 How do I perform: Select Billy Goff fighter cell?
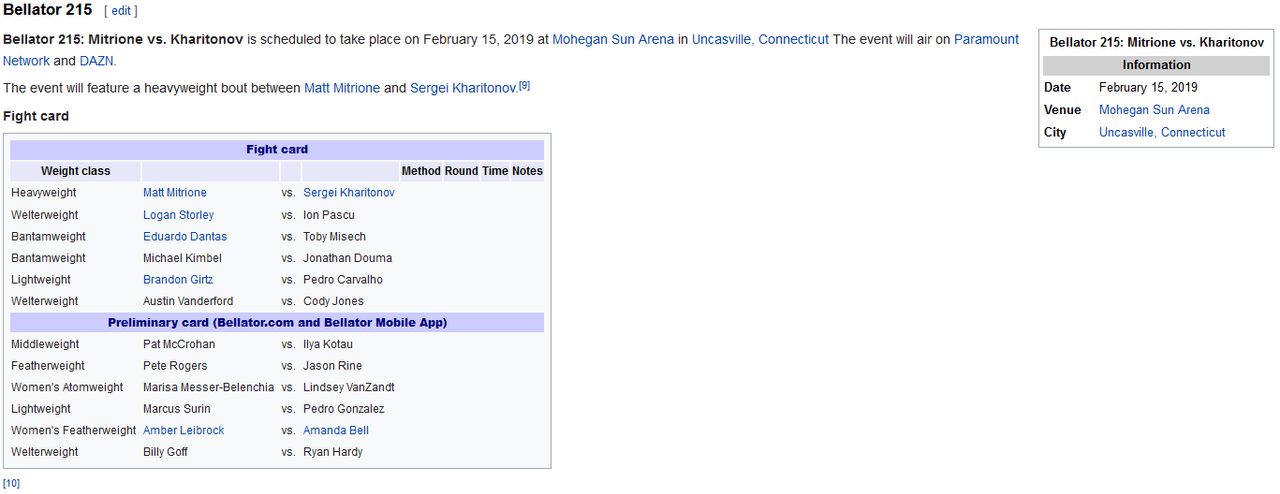tap(165, 452)
